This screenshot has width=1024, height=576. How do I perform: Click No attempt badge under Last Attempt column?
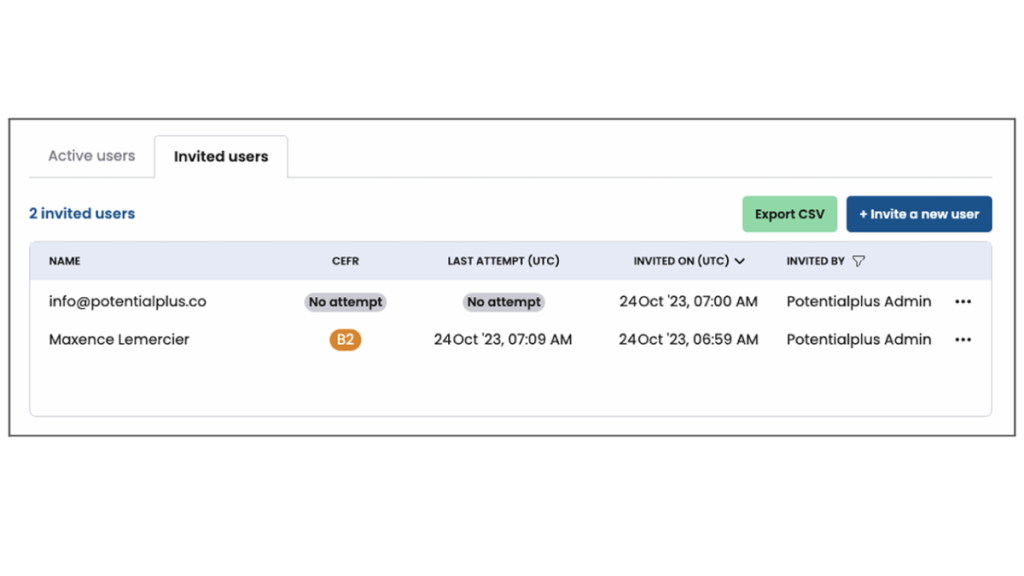click(504, 302)
